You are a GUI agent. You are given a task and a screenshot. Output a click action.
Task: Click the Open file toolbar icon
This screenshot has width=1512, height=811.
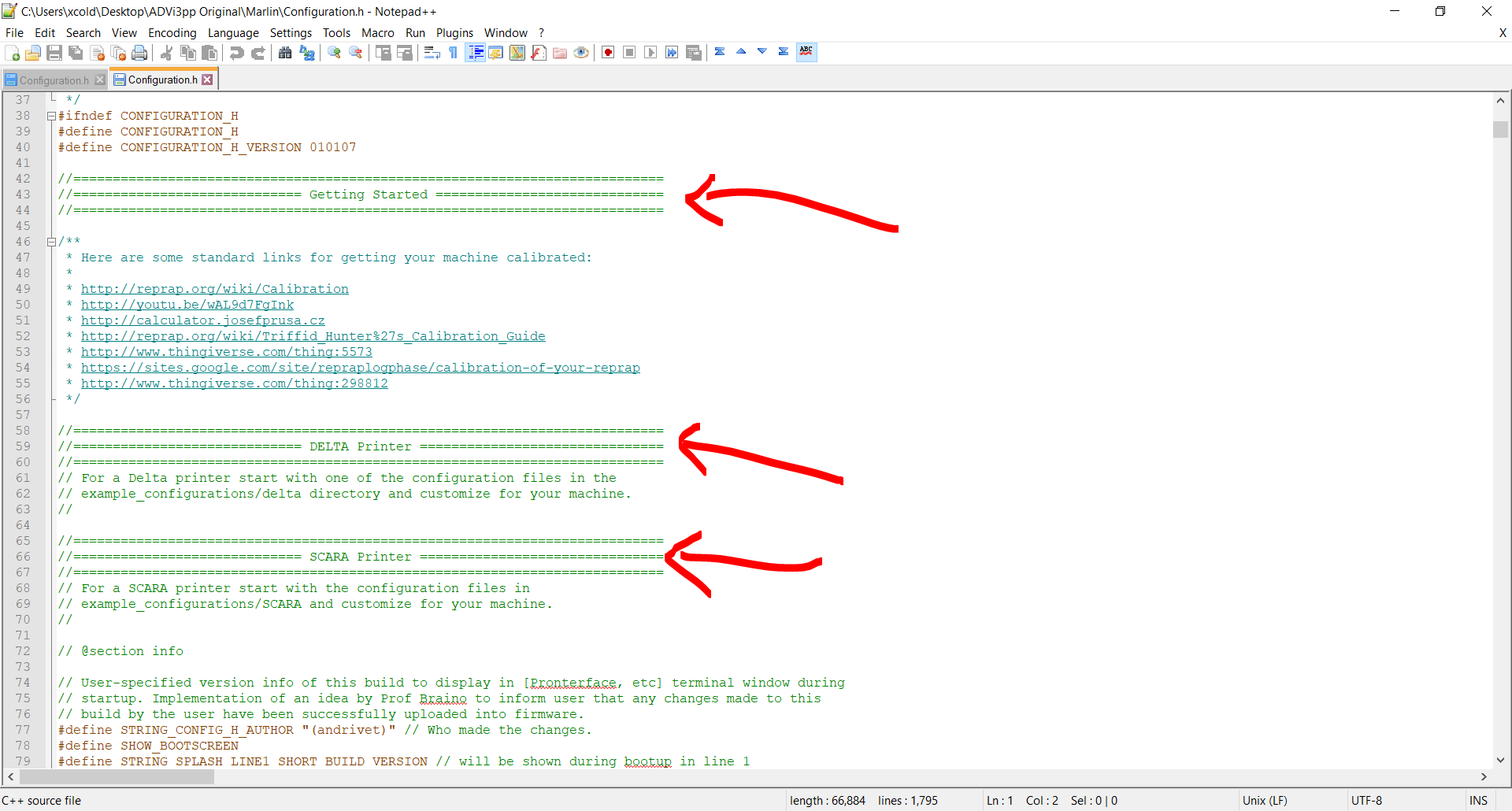click(33, 53)
